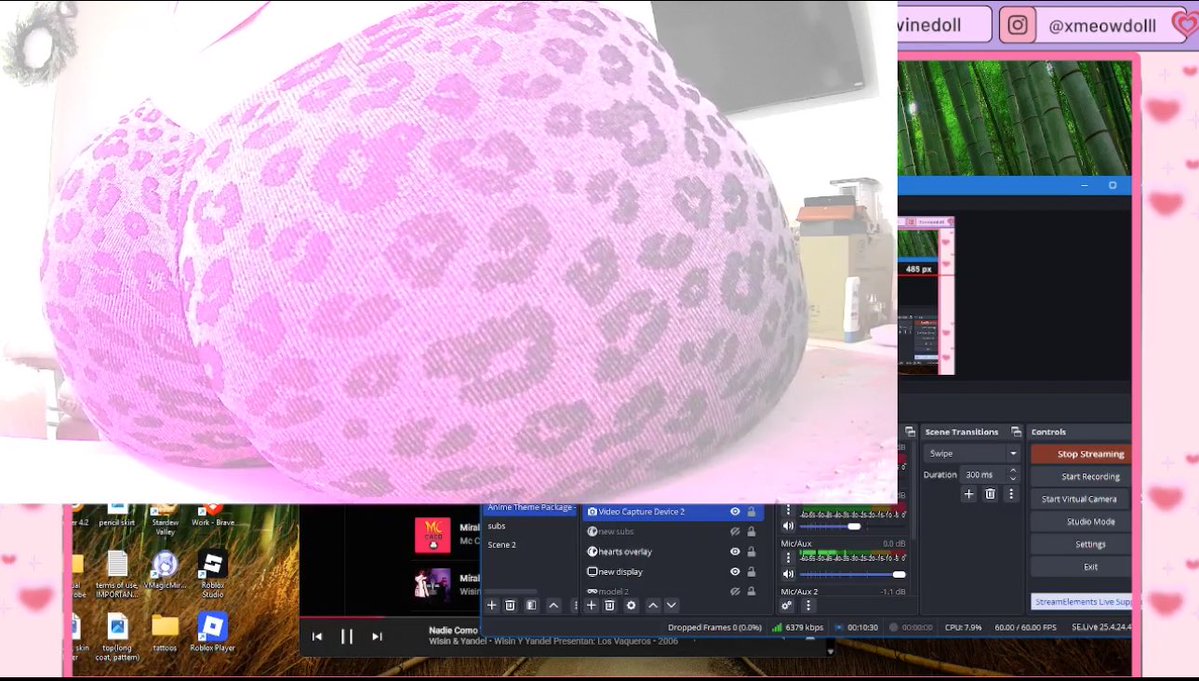Open Mic/Aux channel options dots

click(x=788, y=559)
